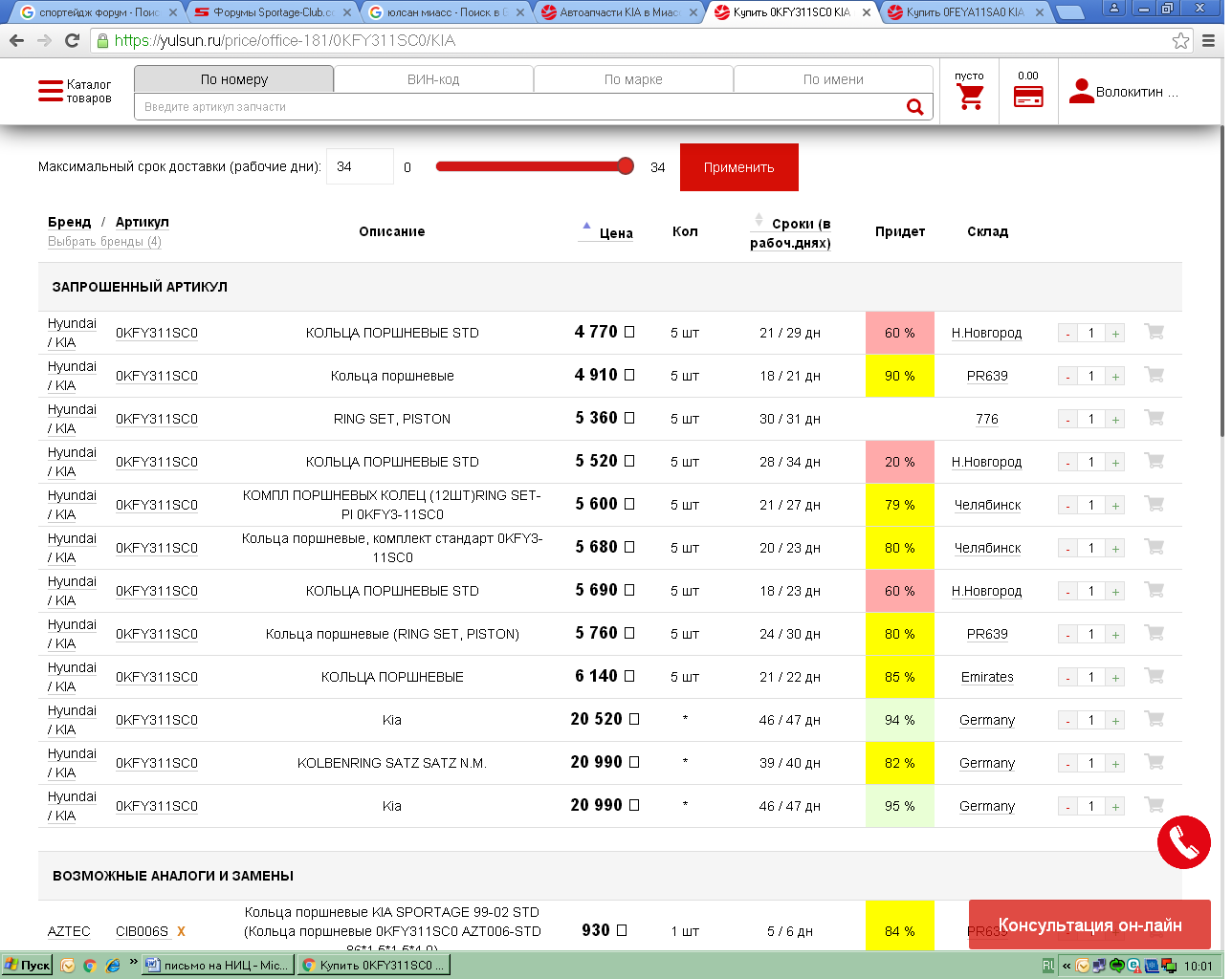
Task: Expand the Выбрать бренды (4) filter
Action: tap(104, 242)
